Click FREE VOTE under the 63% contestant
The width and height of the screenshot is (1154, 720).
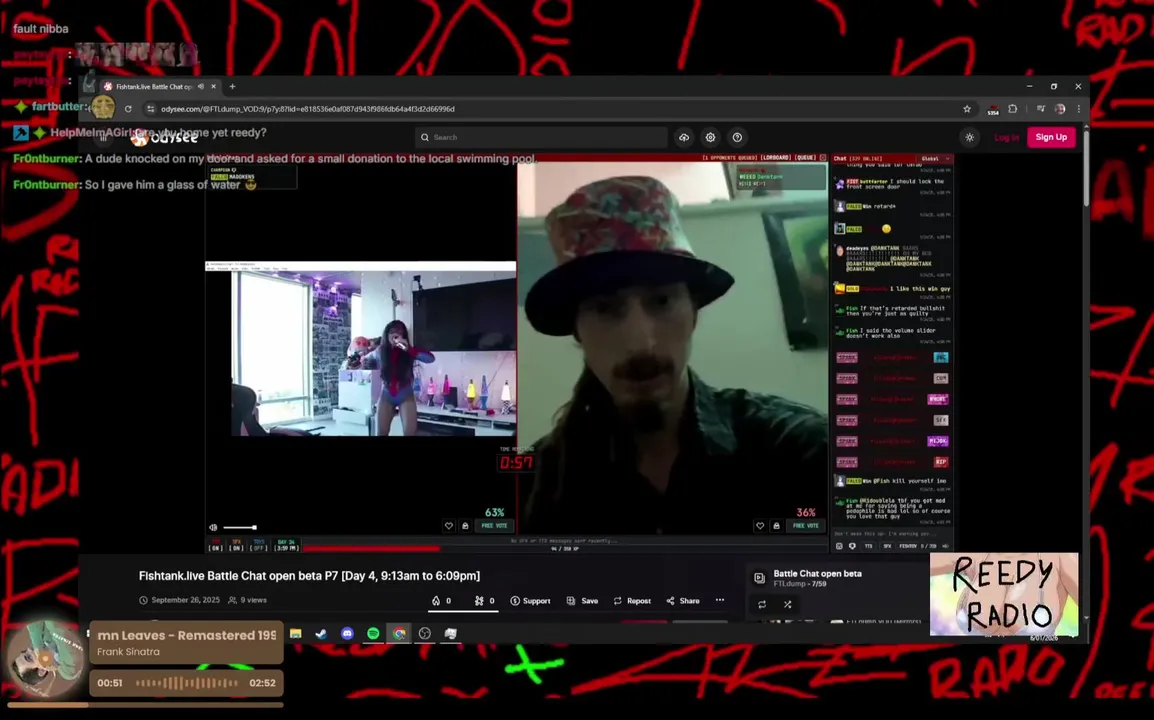click(495, 526)
